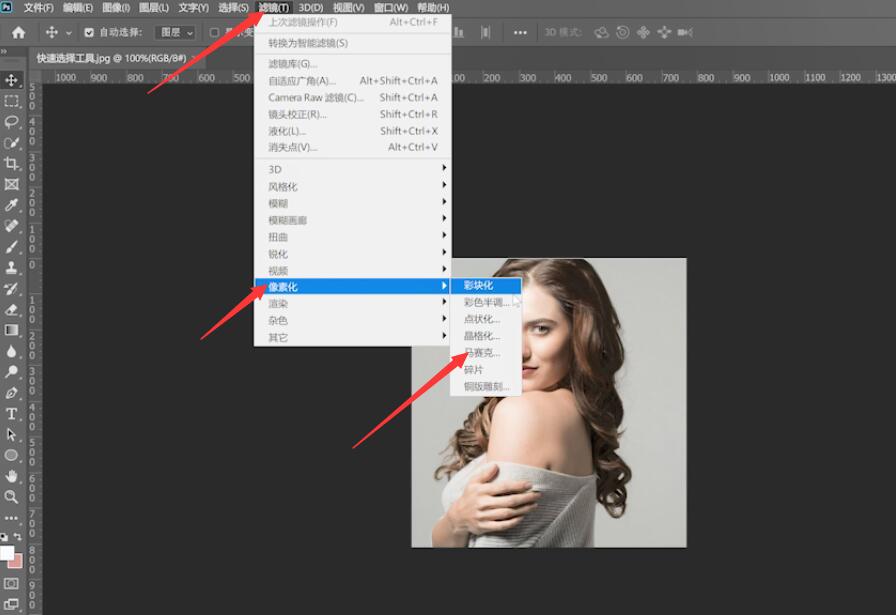Viewport: 896px width, 615px height.
Task: Expand the 其它 submenu
Action: coord(353,337)
